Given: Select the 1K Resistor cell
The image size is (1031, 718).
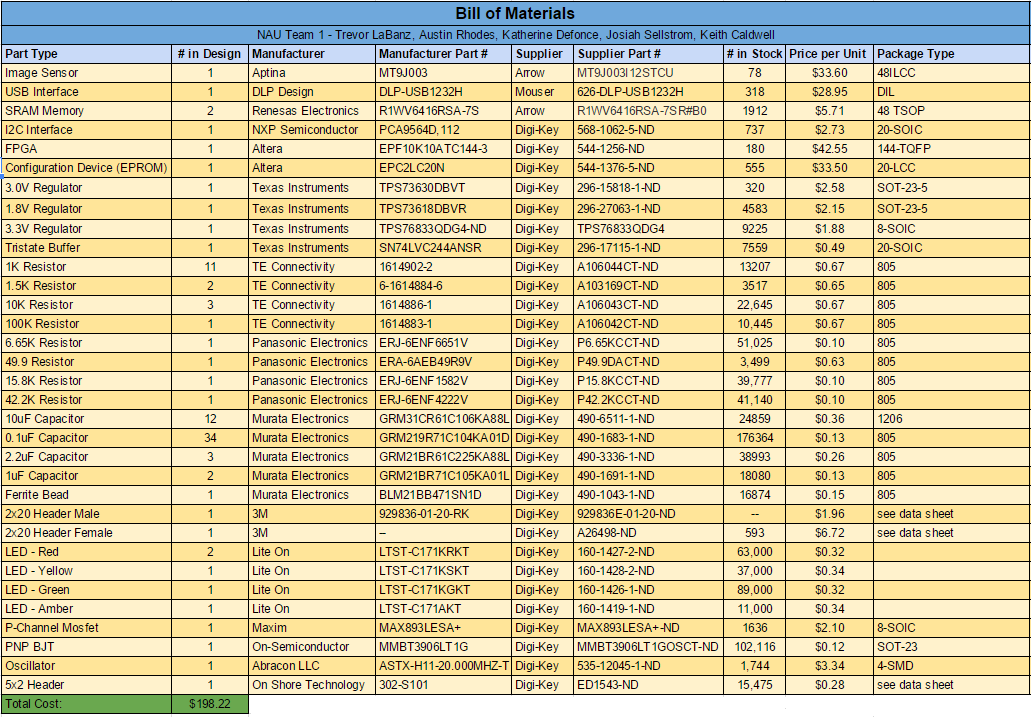Looking at the screenshot, I should (x=86, y=268).
